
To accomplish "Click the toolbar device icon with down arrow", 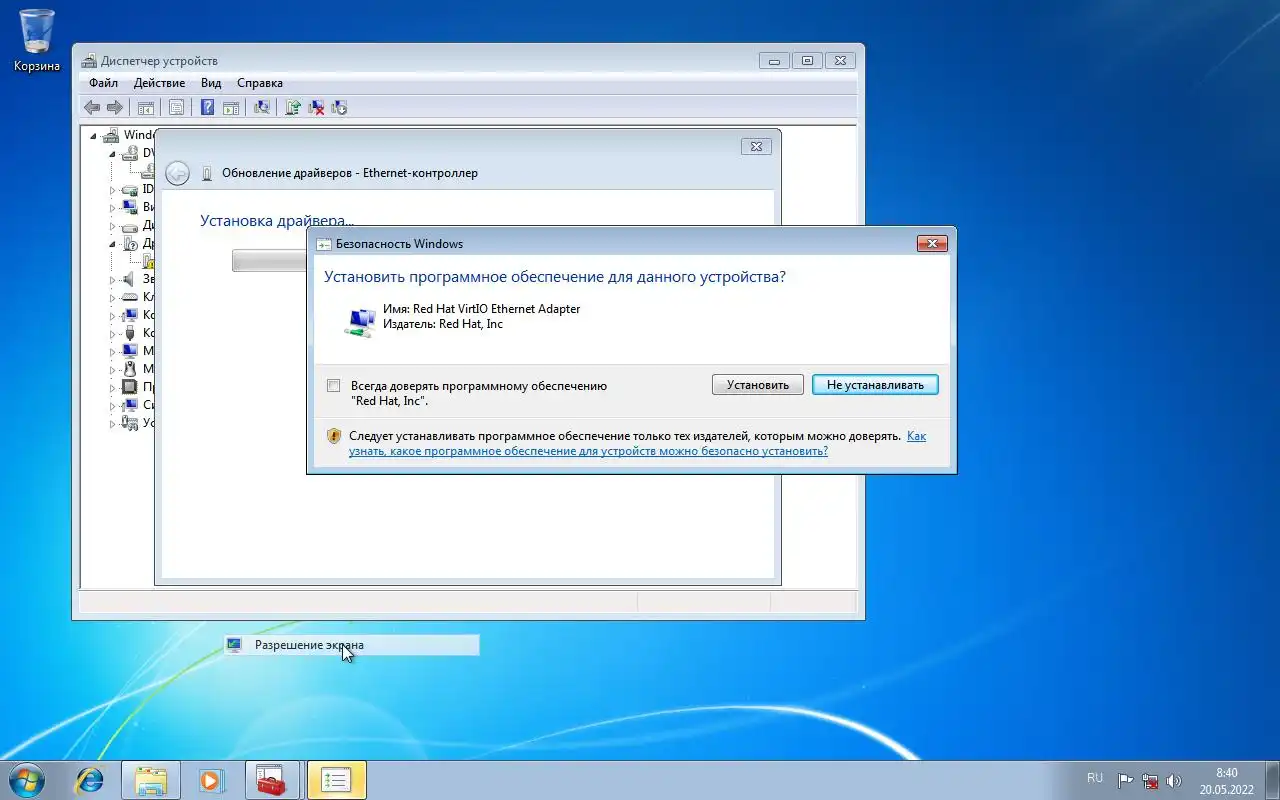I will click(x=339, y=107).
